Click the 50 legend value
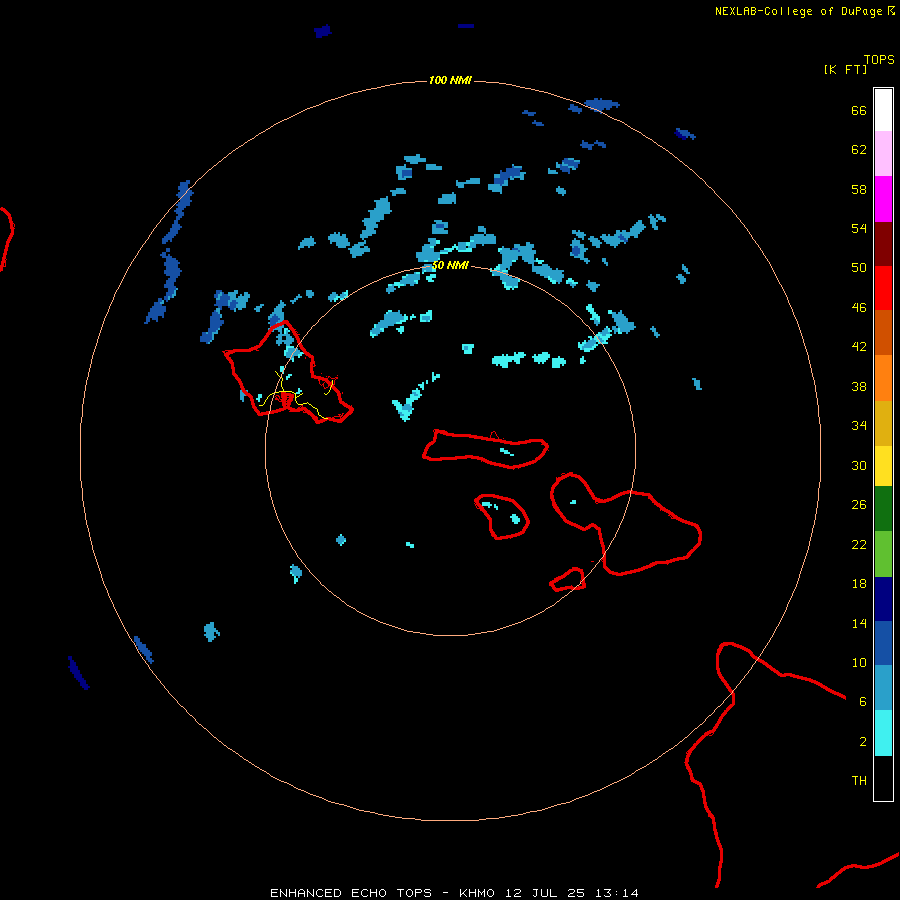 tap(859, 268)
